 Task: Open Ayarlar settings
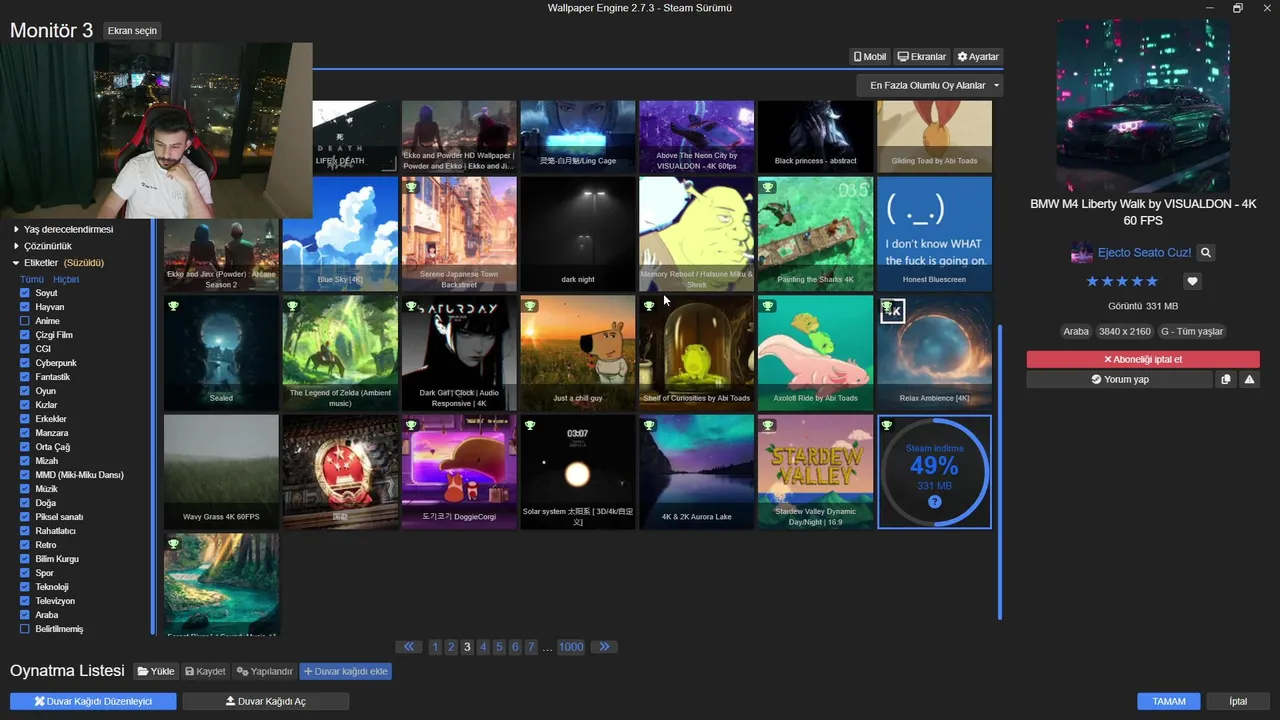tap(978, 57)
